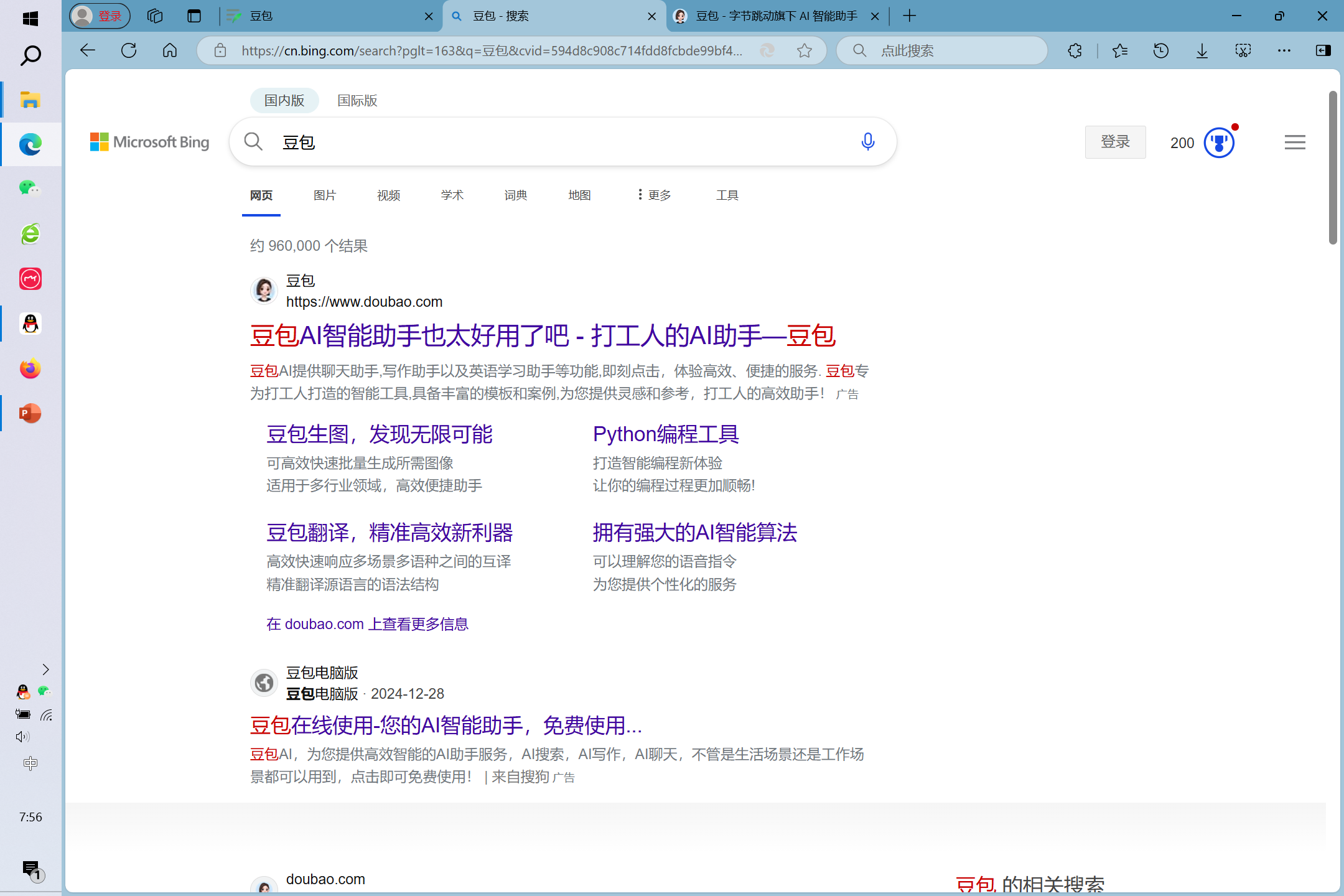Open the system volume speaker icon
Image resolution: width=1344 pixels, height=896 pixels.
23,737
